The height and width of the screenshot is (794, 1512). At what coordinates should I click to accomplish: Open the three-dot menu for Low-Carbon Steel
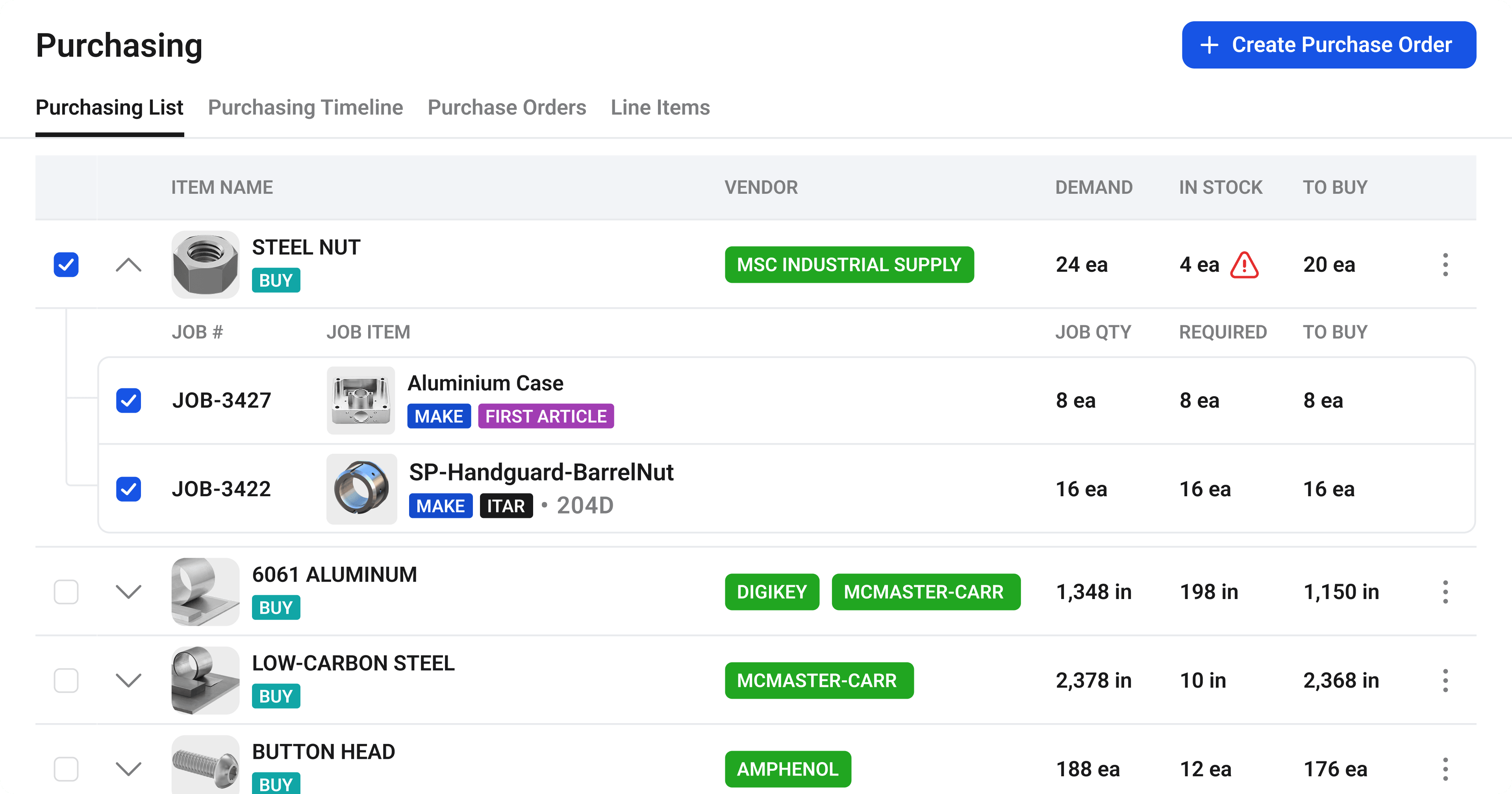pyautogui.click(x=1445, y=681)
